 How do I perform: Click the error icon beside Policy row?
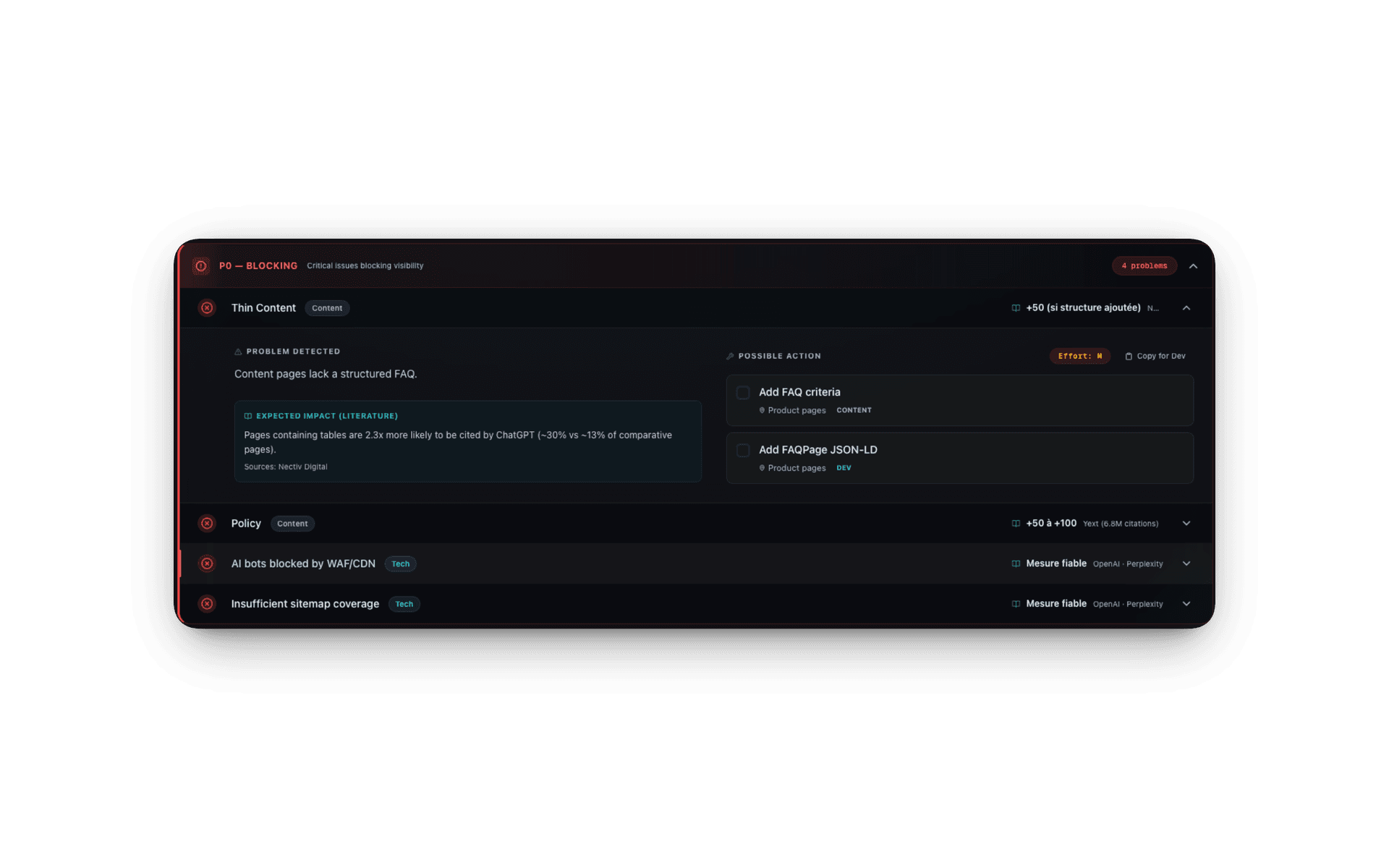coord(207,523)
